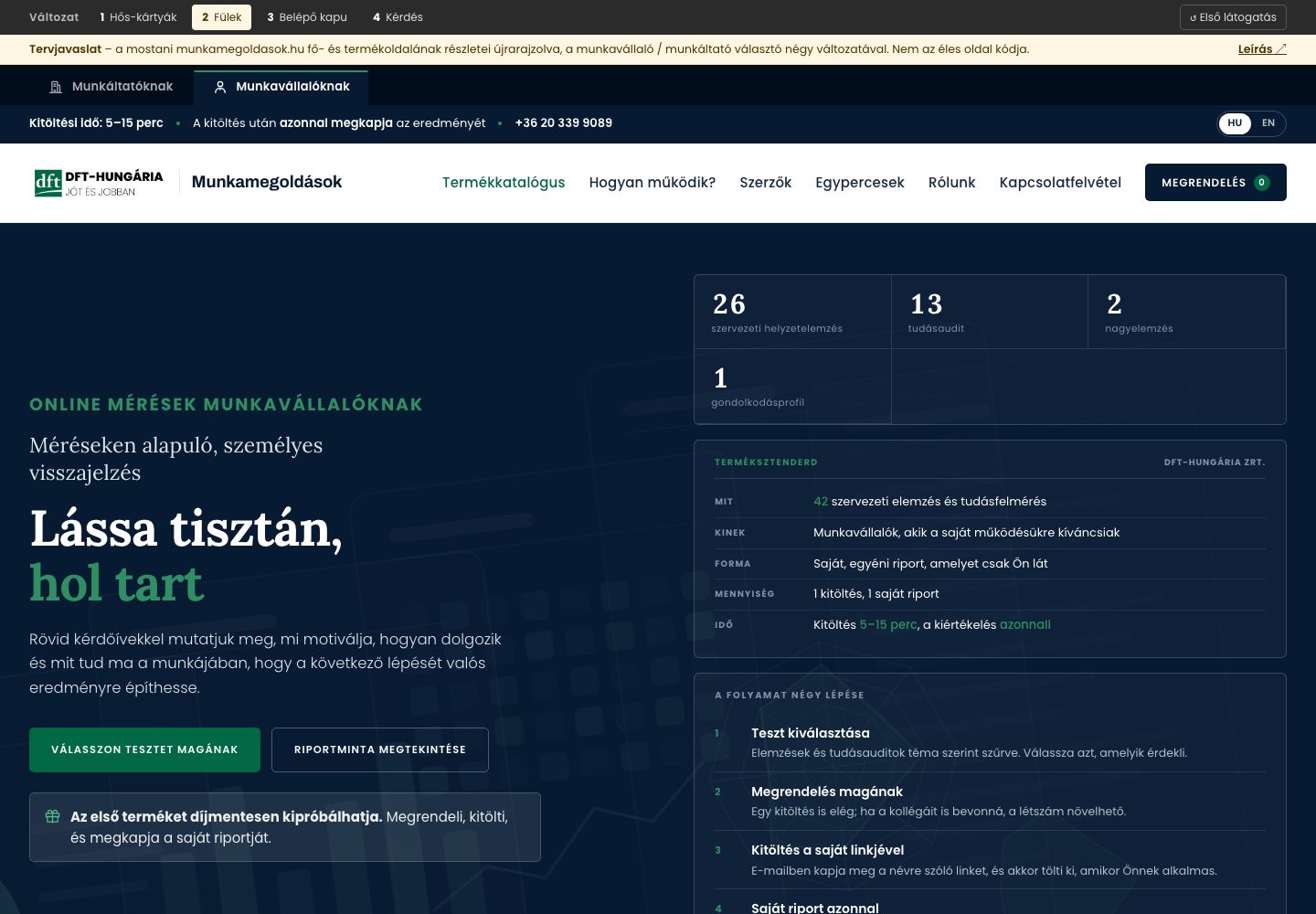Open the Munkavállalóknak tab
The image size is (1316, 914).
[281, 87]
